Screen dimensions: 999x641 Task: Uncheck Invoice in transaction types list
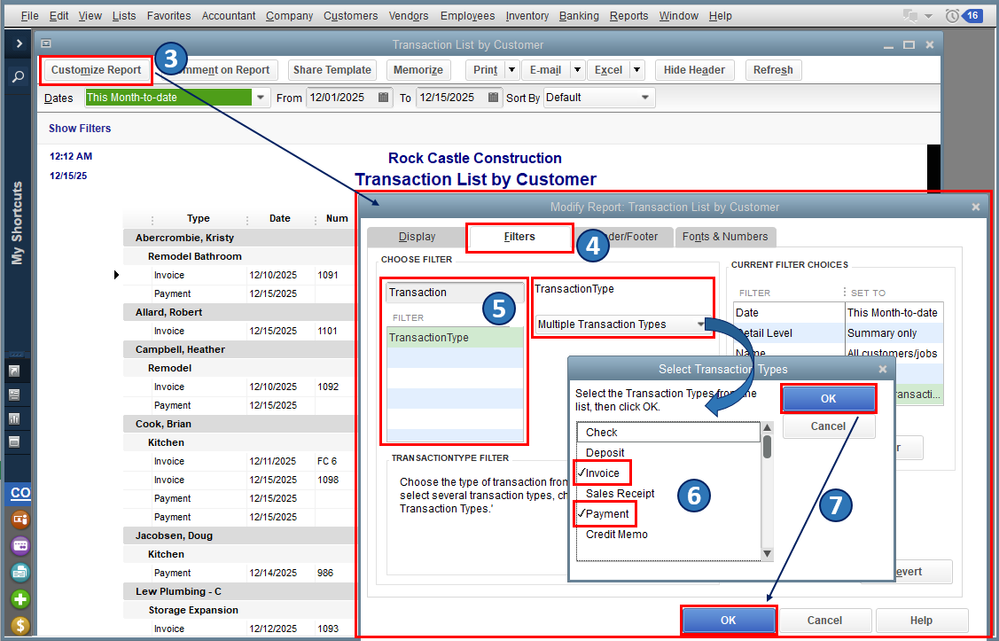coord(602,473)
